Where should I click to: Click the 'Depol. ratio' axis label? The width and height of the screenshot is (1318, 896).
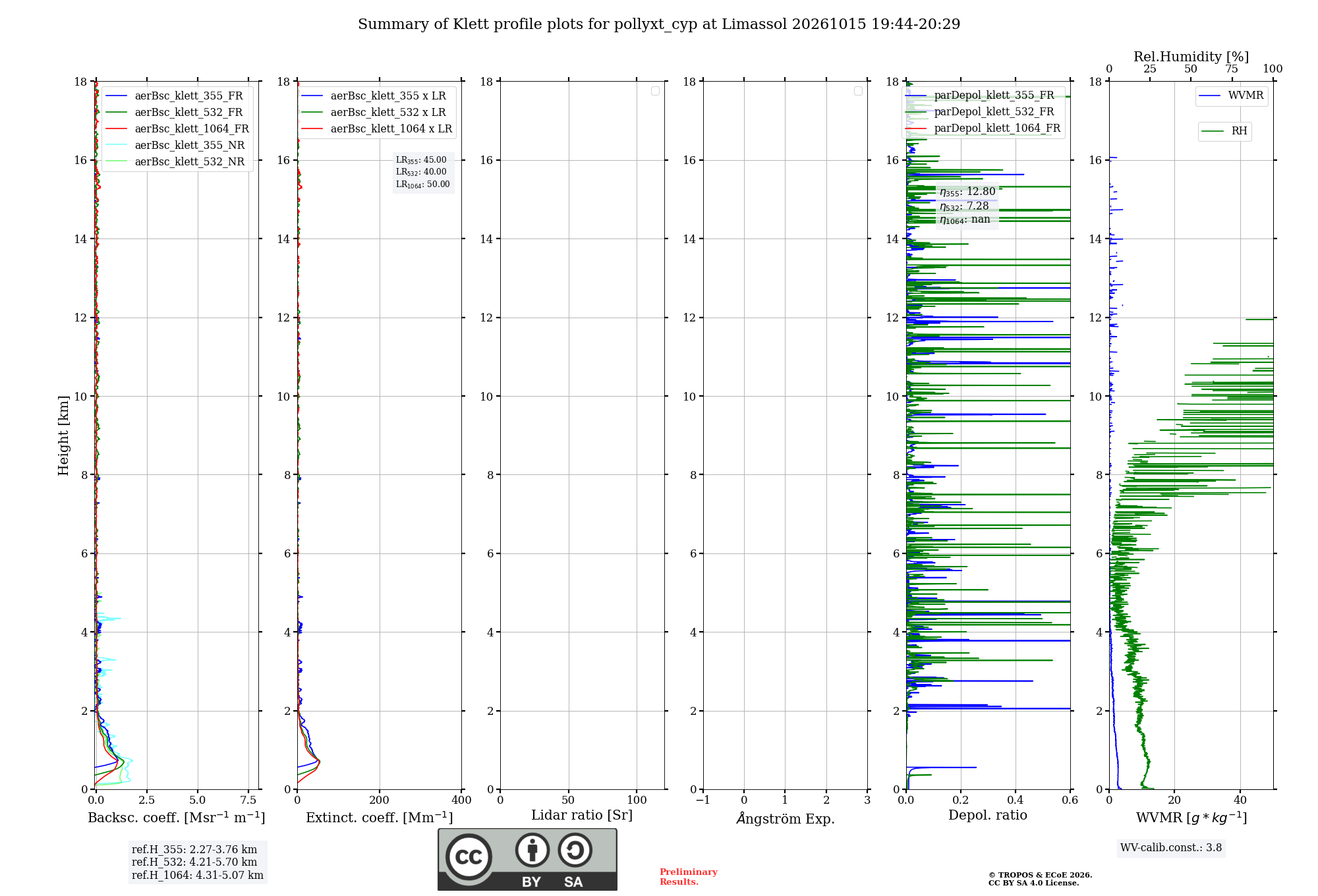[x=988, y=815]
